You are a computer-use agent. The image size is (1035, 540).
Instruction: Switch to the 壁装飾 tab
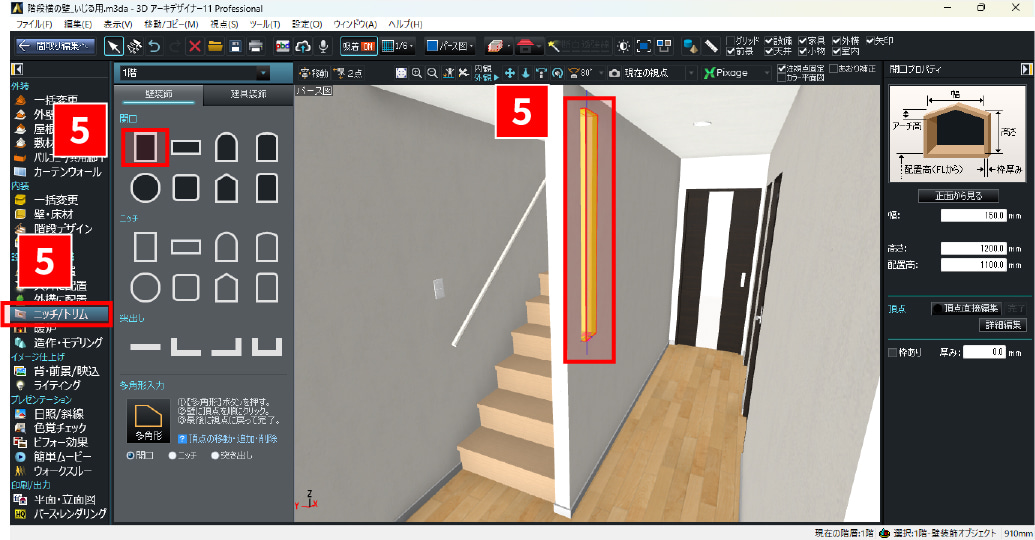click(158, 94)
